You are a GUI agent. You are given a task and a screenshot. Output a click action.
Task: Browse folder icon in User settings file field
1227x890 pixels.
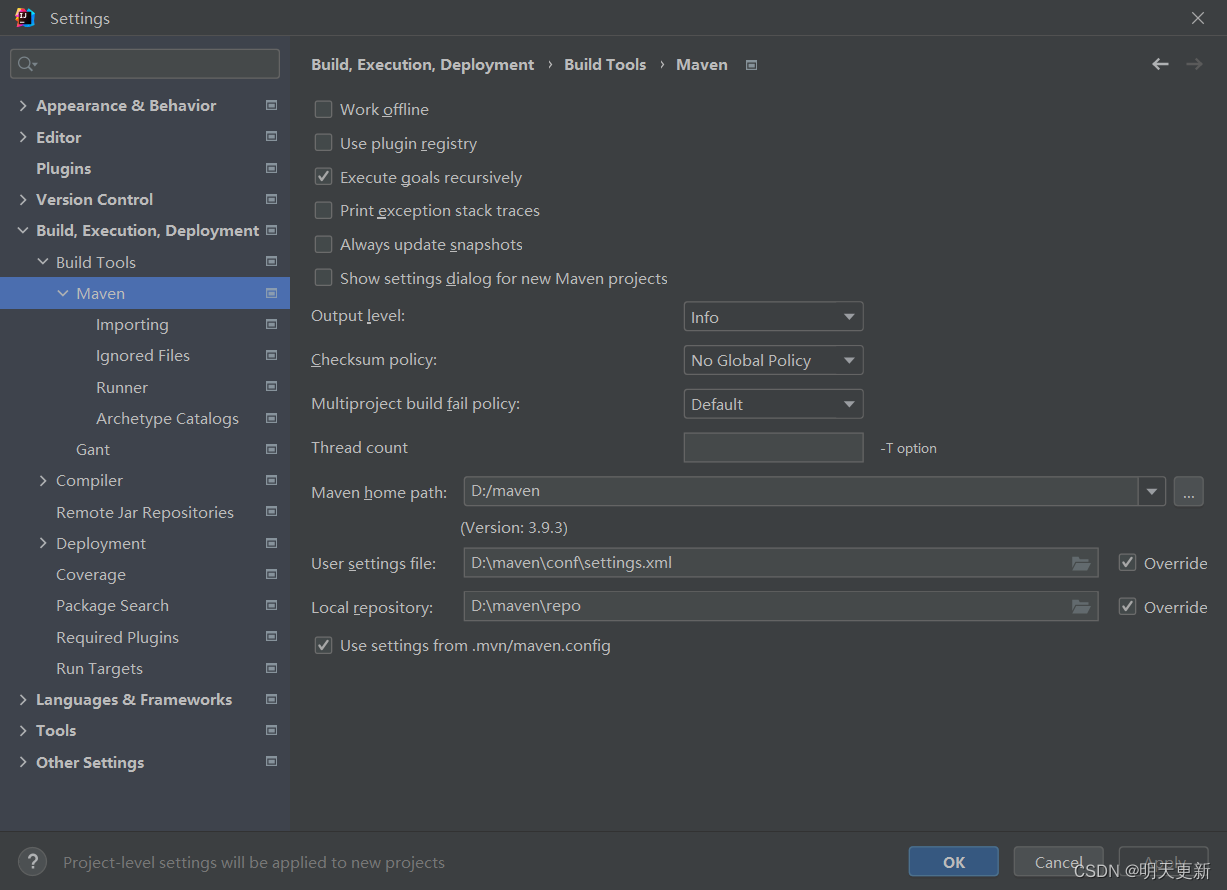[1081, 563]
